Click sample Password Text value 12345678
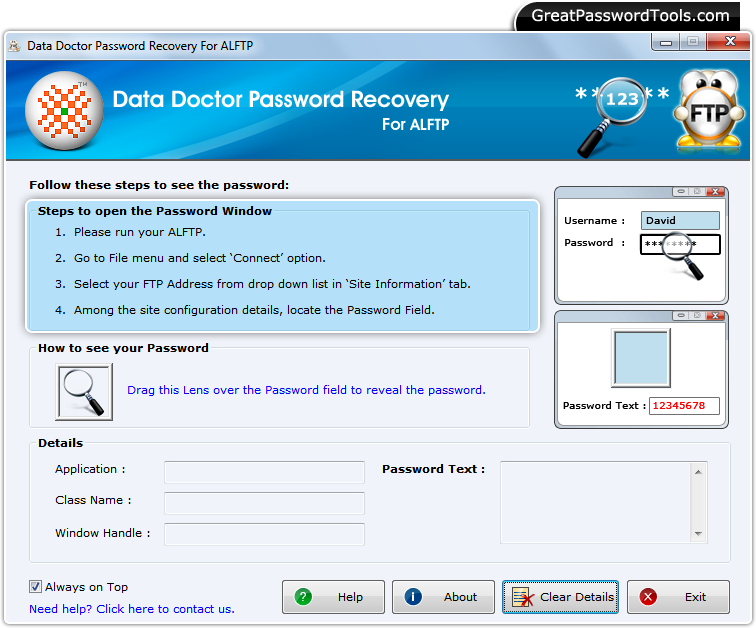Image resolution: width=756 pixels, height=628 pixels. pos(684,406)
